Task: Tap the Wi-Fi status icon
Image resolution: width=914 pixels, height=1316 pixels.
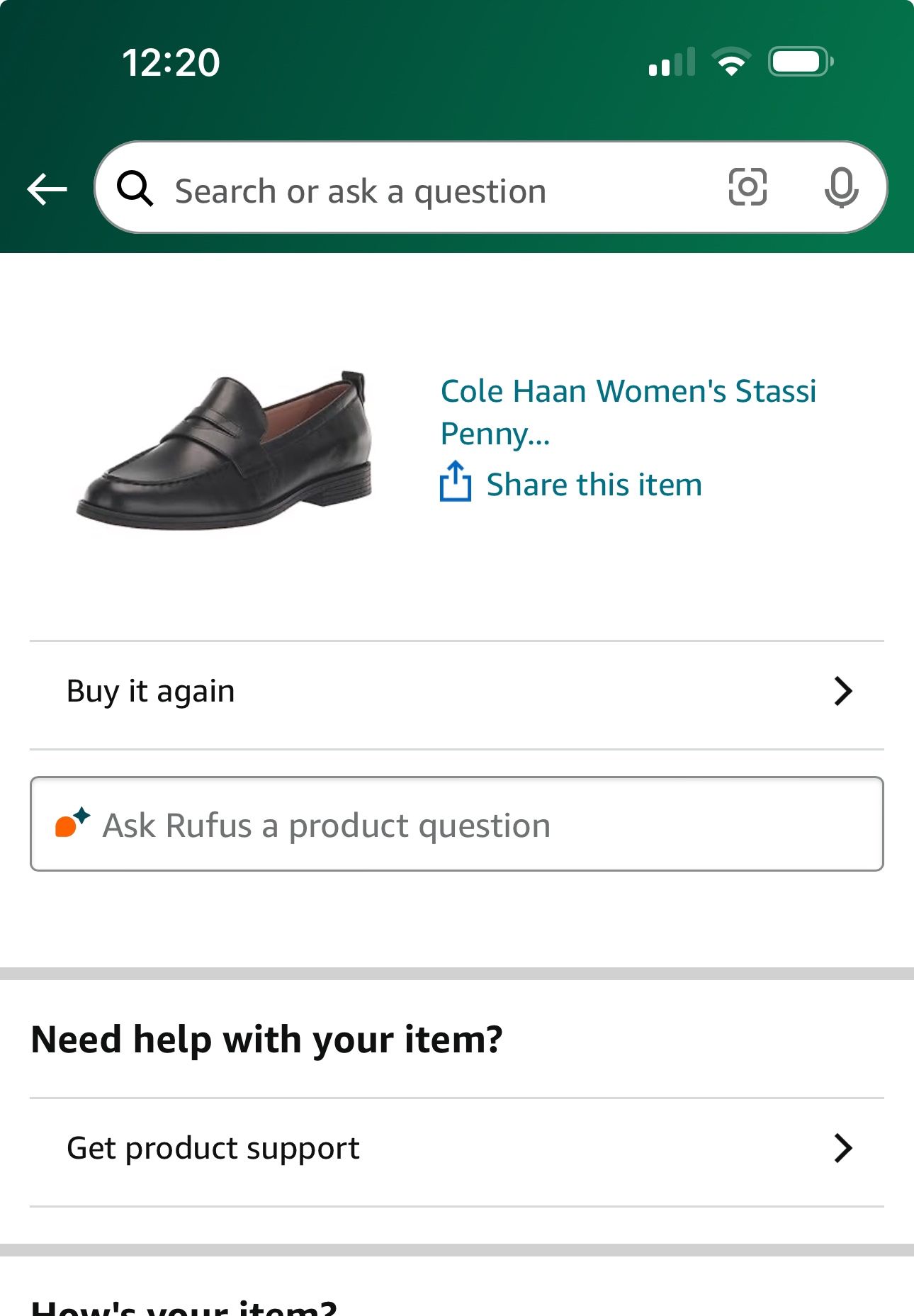Action: 732,62
